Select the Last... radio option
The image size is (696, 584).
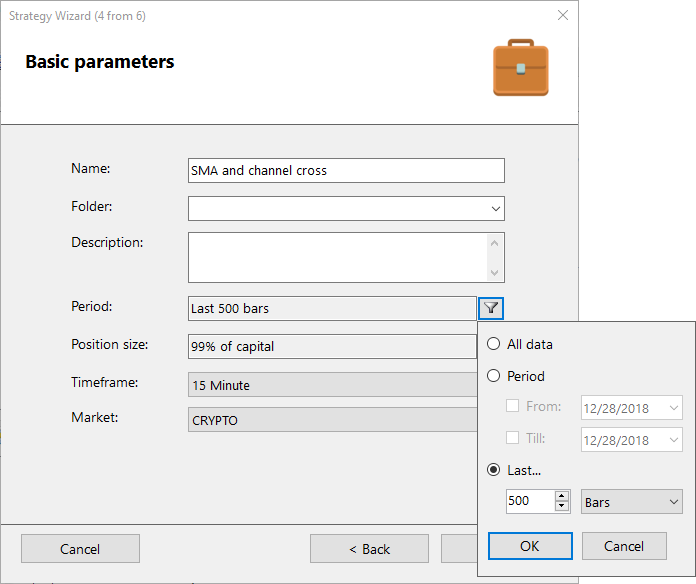494,470
